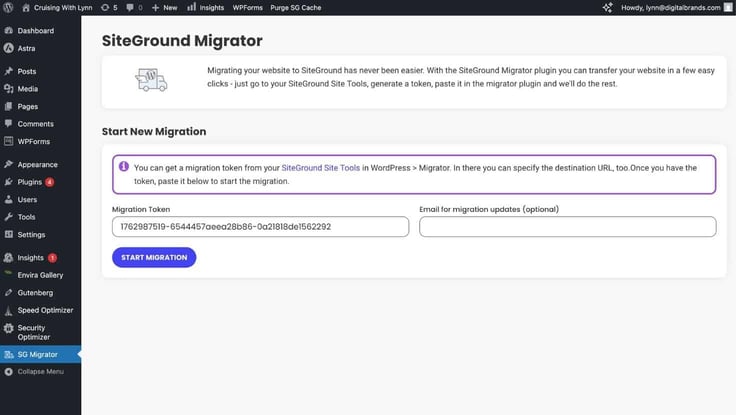Screen dimensions: 736x415
Task: Open the New content menu
Action: (164, 8)
